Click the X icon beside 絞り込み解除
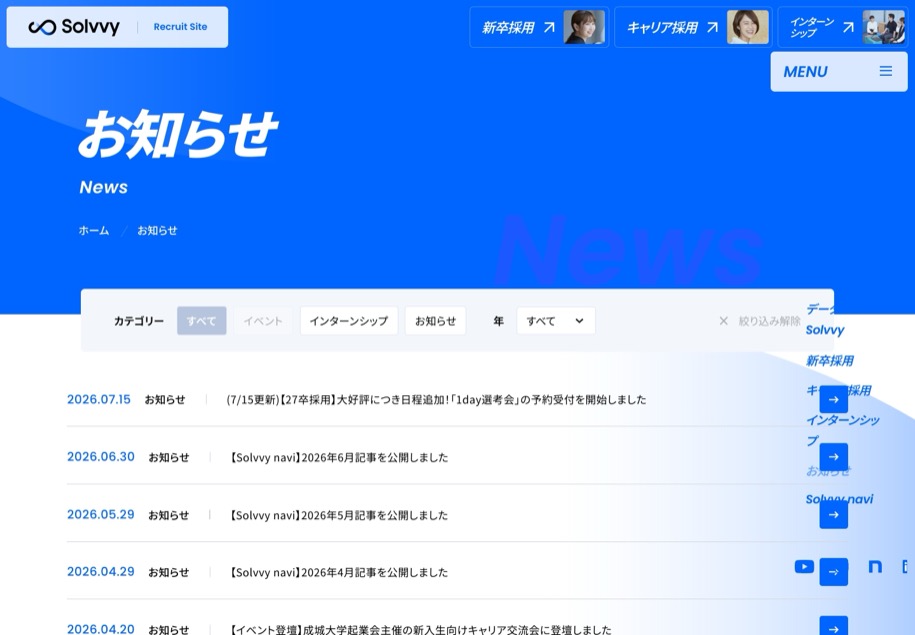 point(724,321)
